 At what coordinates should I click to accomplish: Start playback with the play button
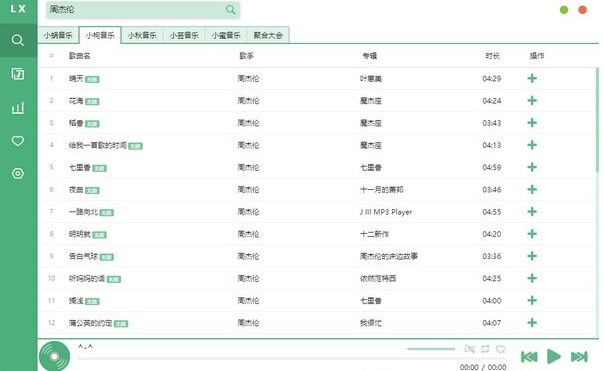coord(554,356)
